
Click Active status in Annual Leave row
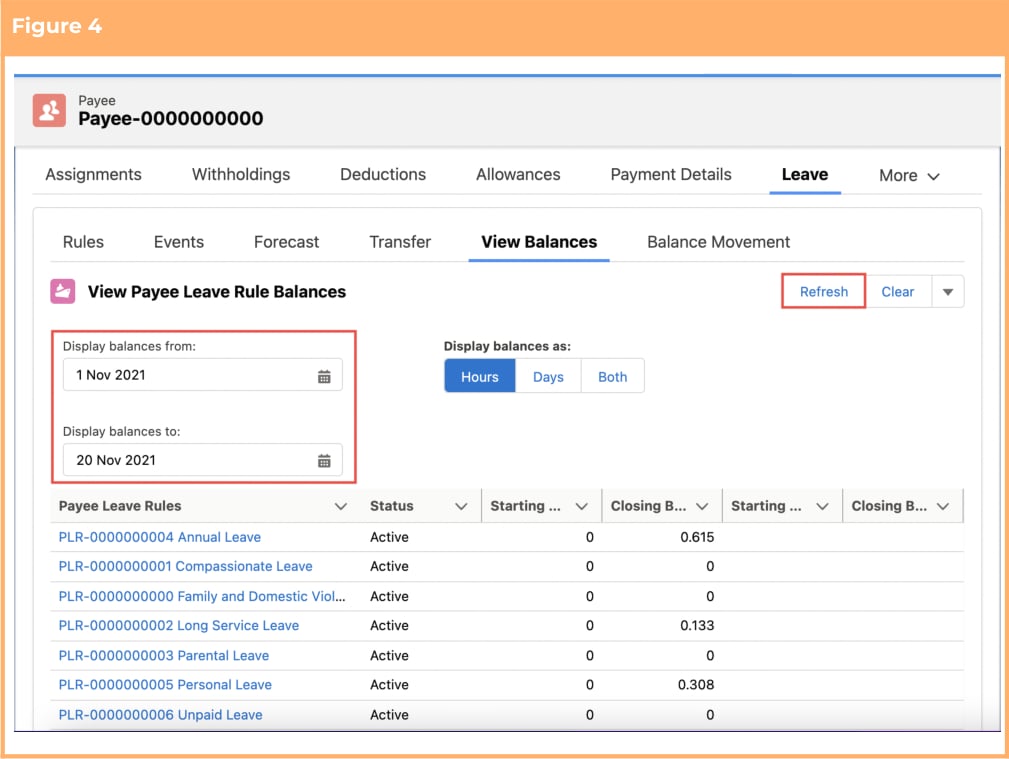tap(389, 538)
